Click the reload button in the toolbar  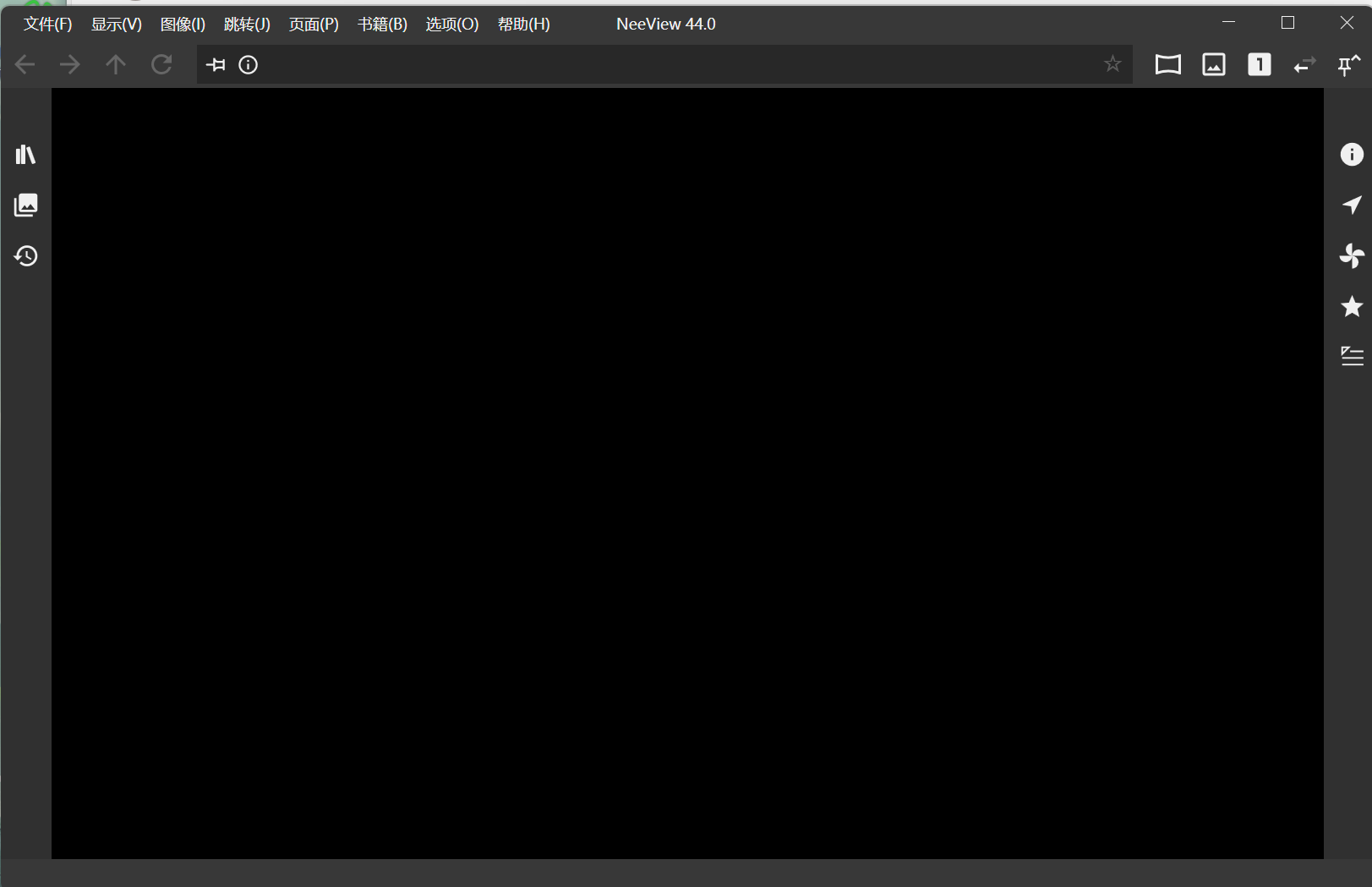point(161,65)
